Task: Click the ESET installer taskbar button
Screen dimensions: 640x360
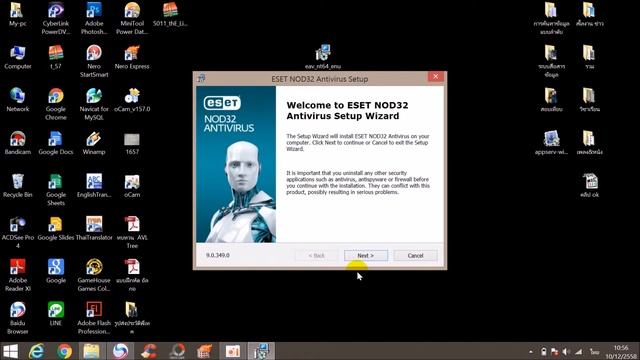Action: coord(261,351)
